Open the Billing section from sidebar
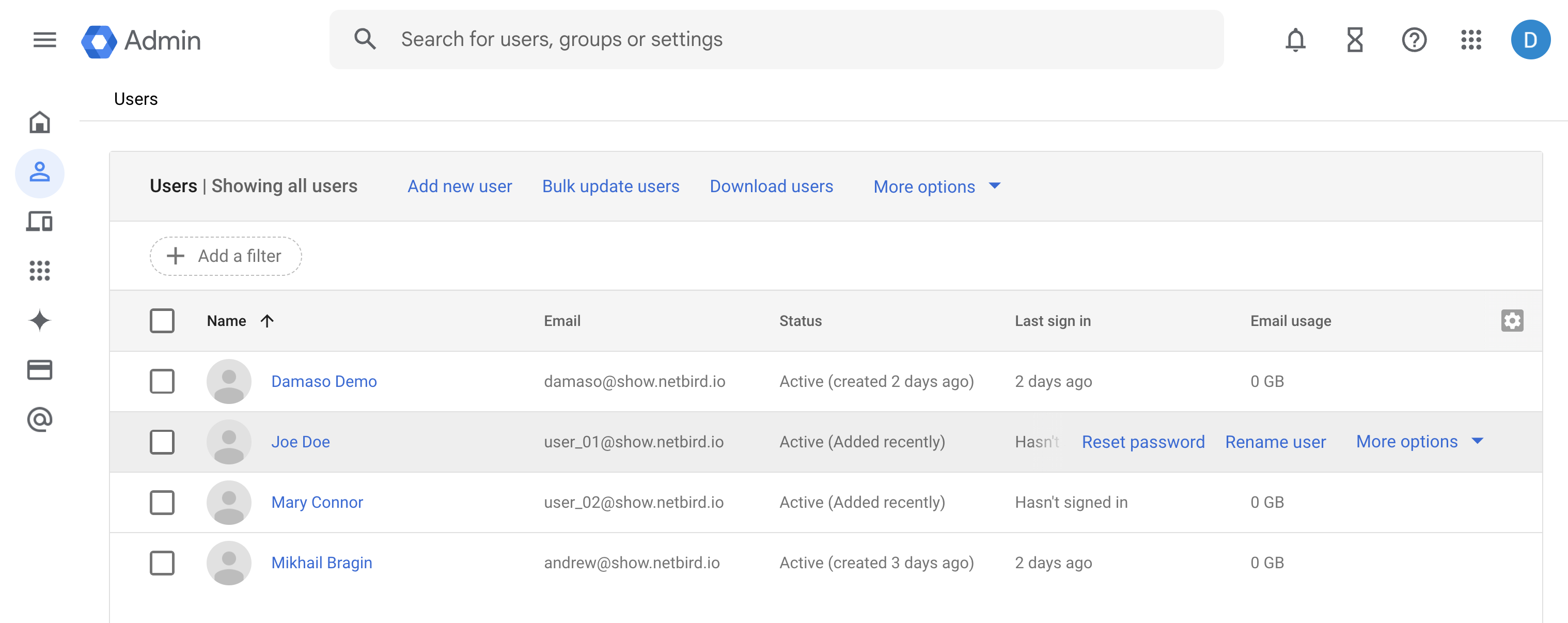Screen dimensions: 1568x623 point(40,370)
